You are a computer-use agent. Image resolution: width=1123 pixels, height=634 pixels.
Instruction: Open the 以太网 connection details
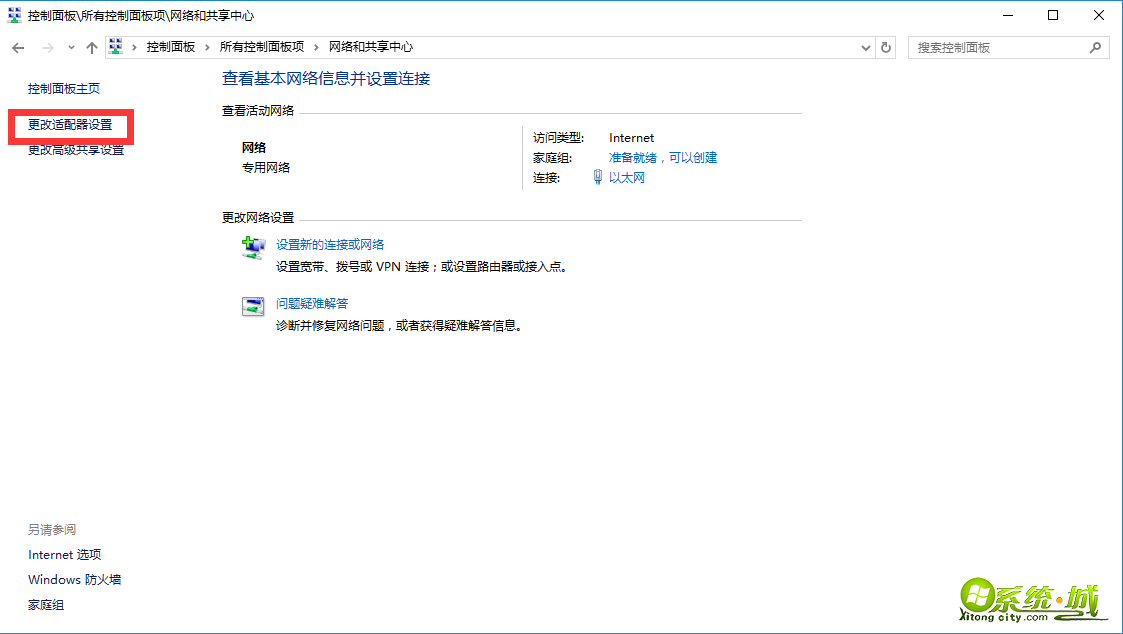(x=626, y=176)
